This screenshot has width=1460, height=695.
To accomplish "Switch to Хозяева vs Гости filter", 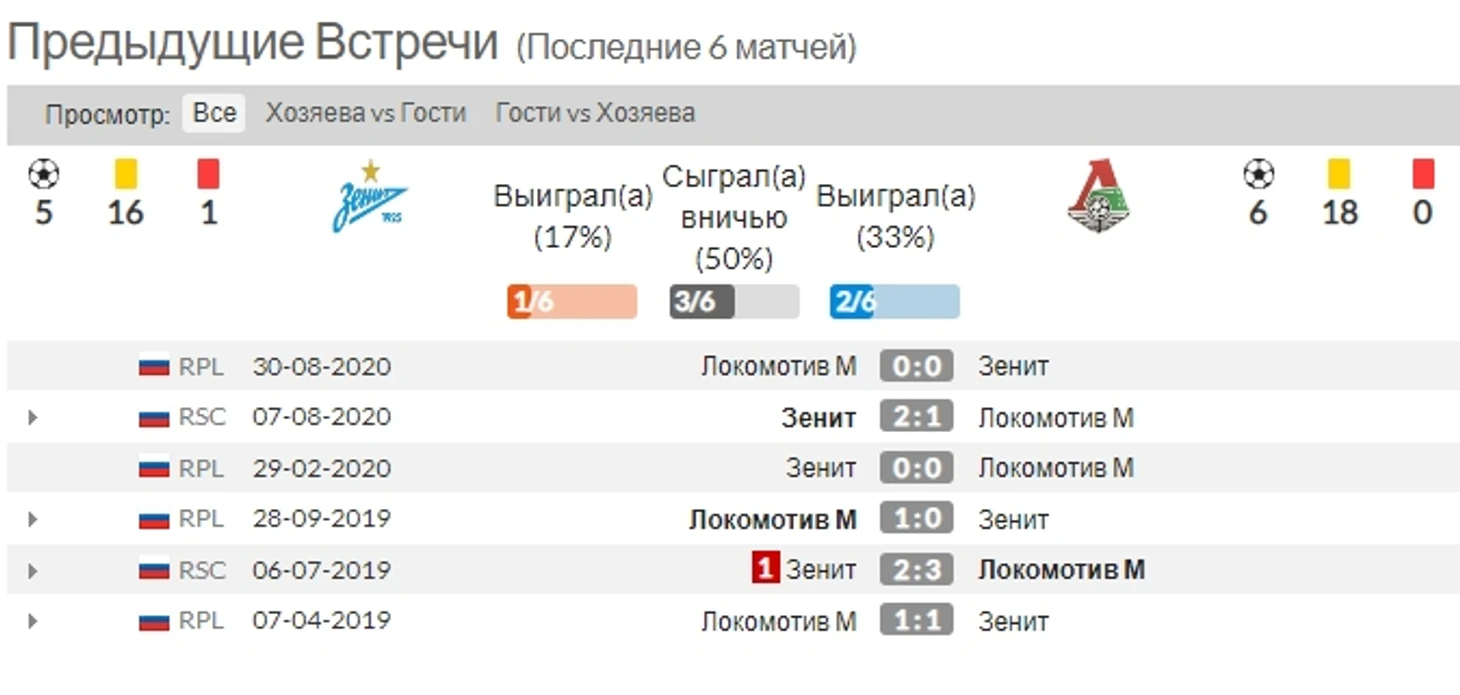I will [x=366, y=113].
